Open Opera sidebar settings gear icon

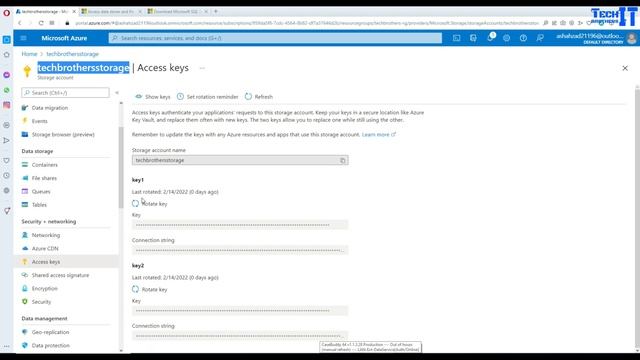tap(7, 191)
